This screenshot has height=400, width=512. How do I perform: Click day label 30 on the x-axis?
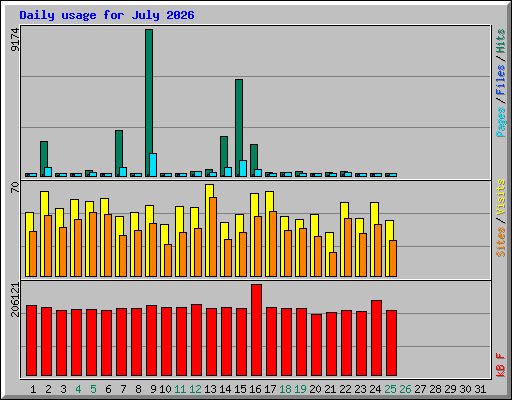(466, 389)
